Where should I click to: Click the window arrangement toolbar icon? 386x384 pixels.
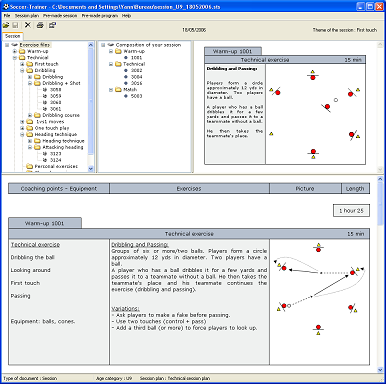52,25
